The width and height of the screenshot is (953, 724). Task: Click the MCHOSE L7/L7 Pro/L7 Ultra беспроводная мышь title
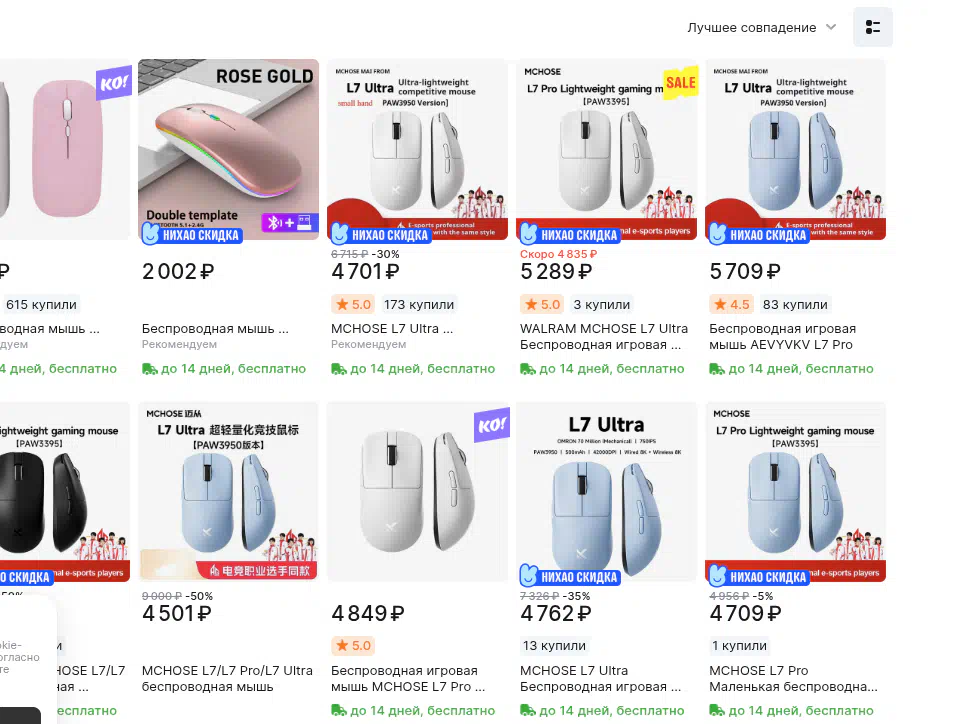227,678
